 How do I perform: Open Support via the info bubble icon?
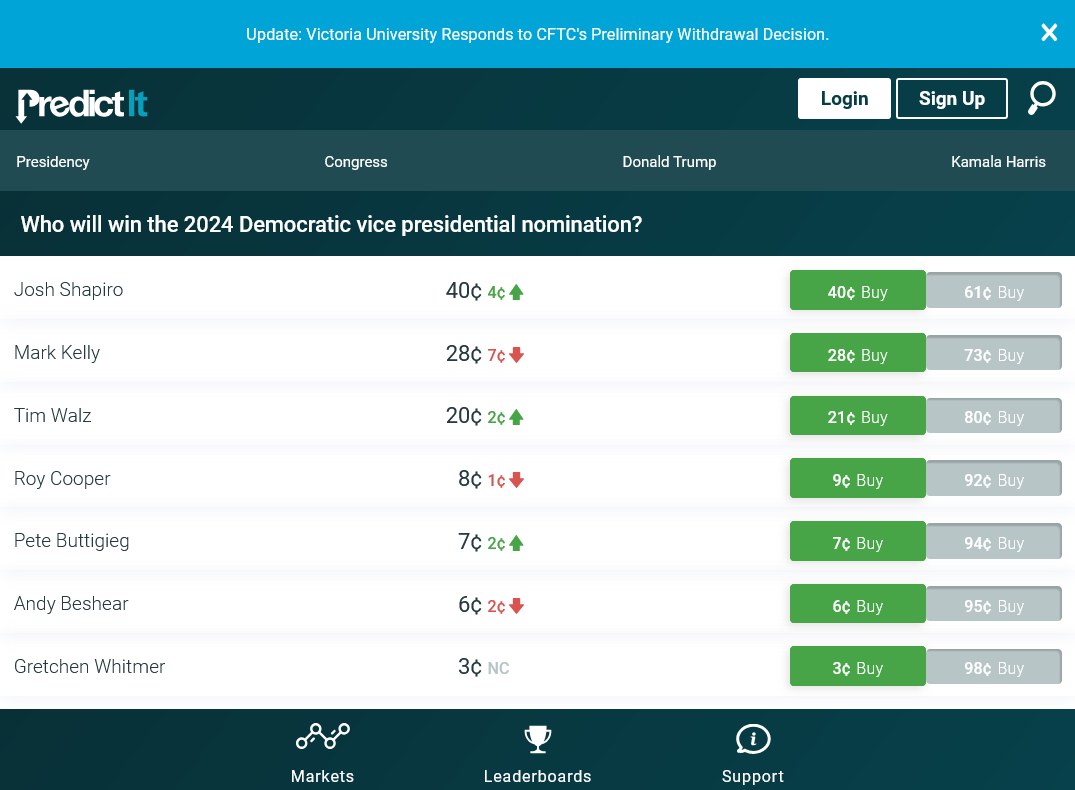pyautogui.click(x=752, y=739)
